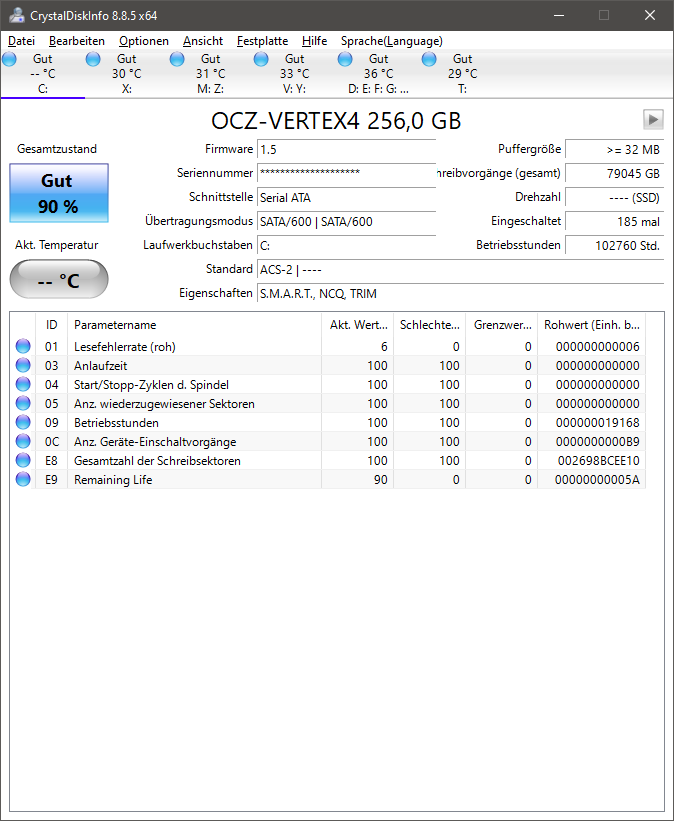Click status orb for disk M: Z:
This screenshot has height=821, width=674.
pos(177,59)
